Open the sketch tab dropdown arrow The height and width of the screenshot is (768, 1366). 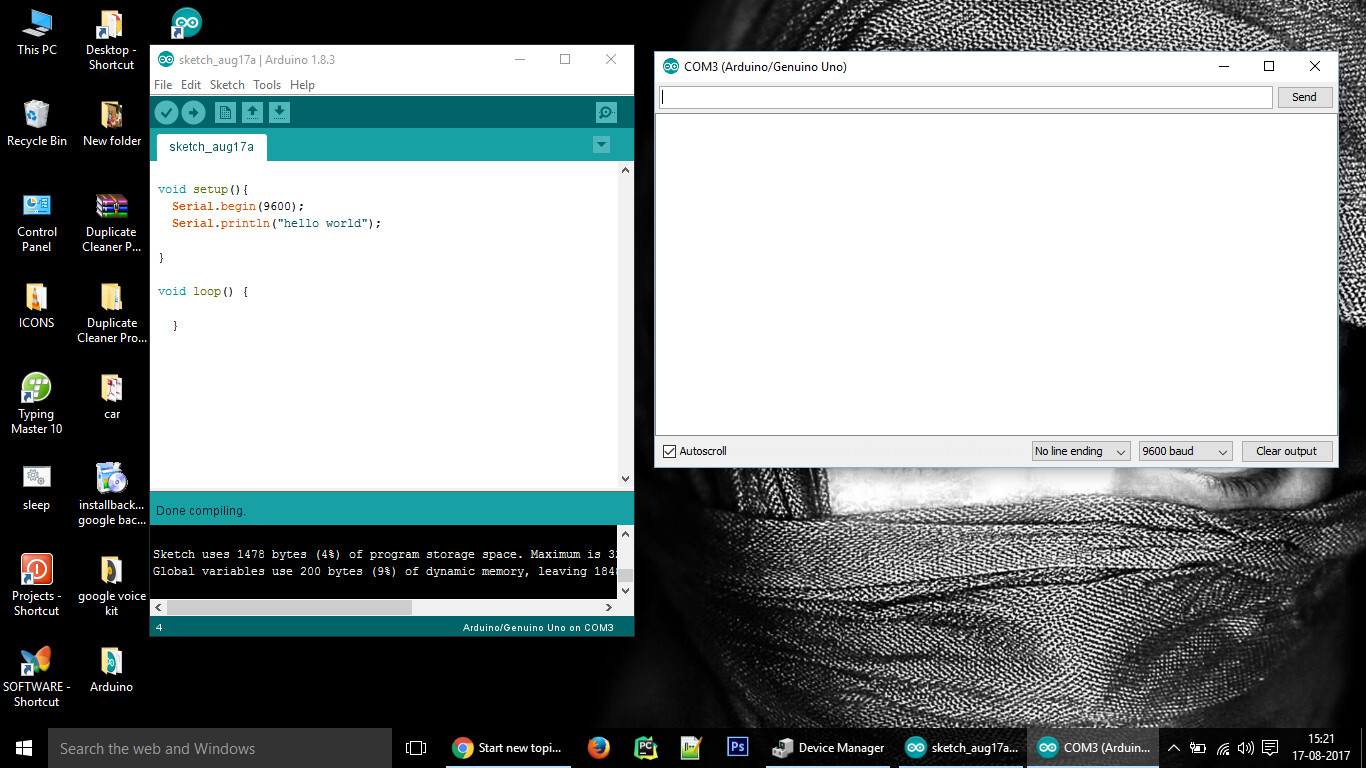pos(601,144)
